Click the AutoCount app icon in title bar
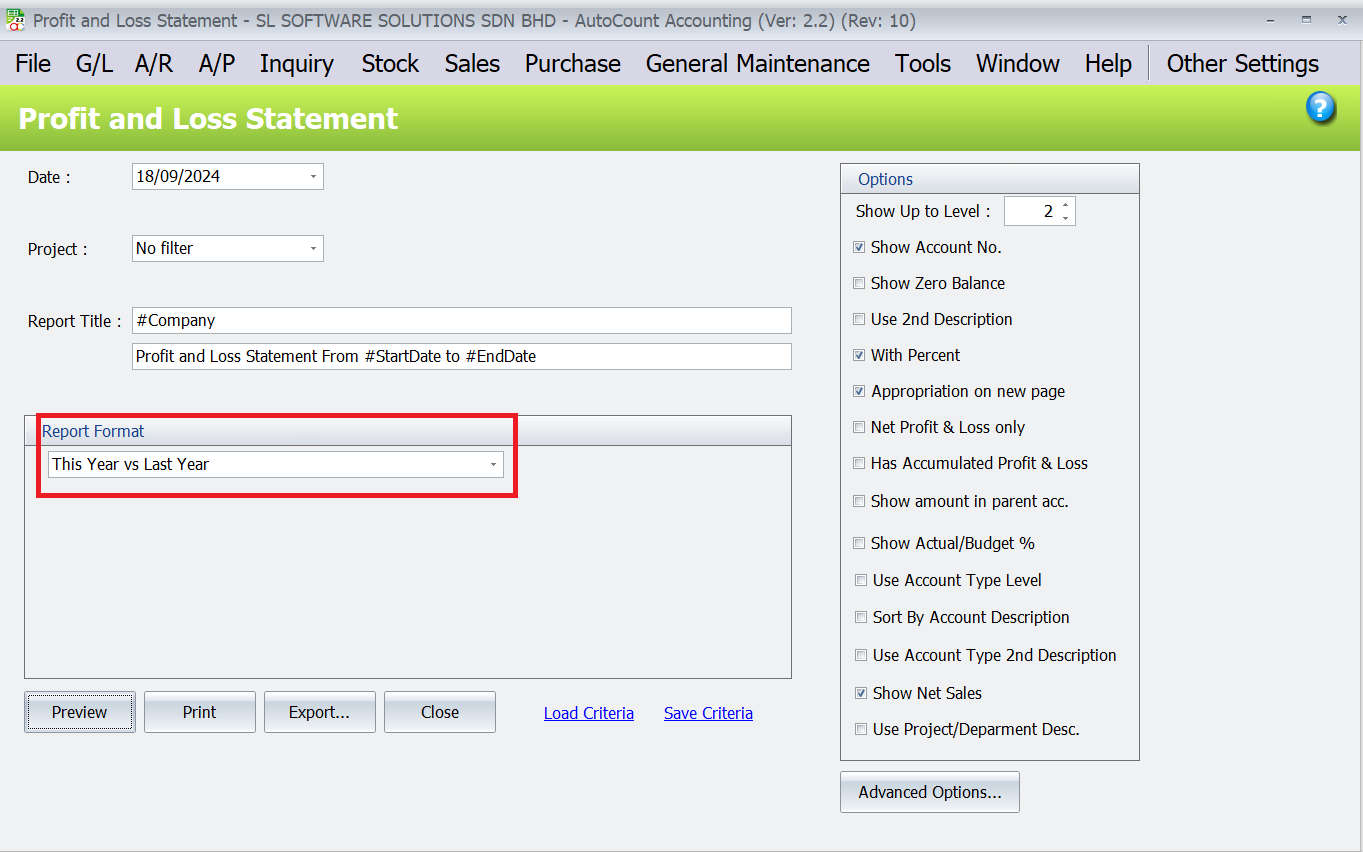 [16, 20]
